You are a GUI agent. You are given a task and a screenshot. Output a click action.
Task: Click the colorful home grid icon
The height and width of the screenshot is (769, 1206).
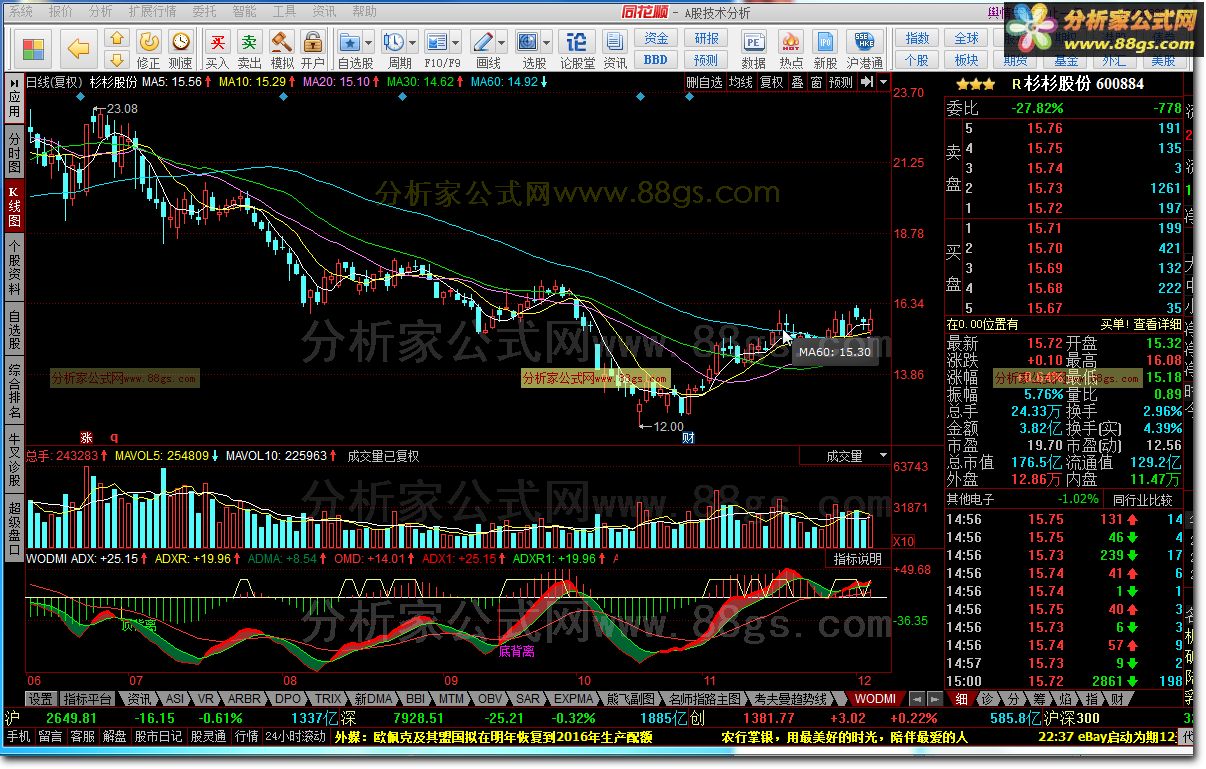[x=33, y=48]
